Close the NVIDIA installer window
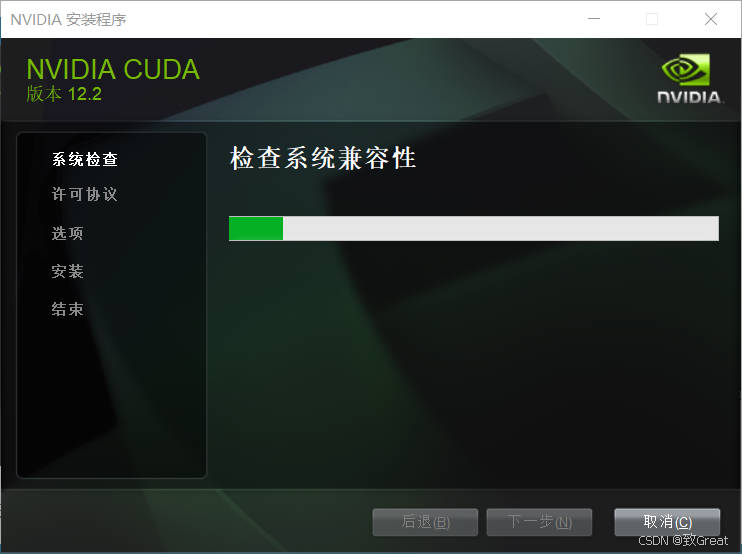Viewport: 742px width, 554px height. pyautogui.click(x=711, y=19)
